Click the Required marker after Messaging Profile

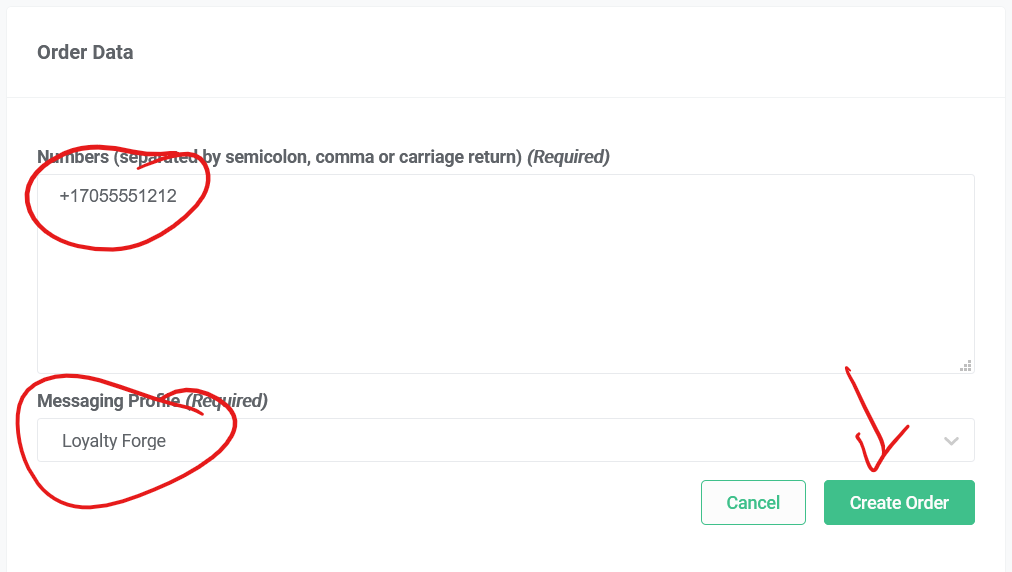pyautogui.click(x=226, y=401)
